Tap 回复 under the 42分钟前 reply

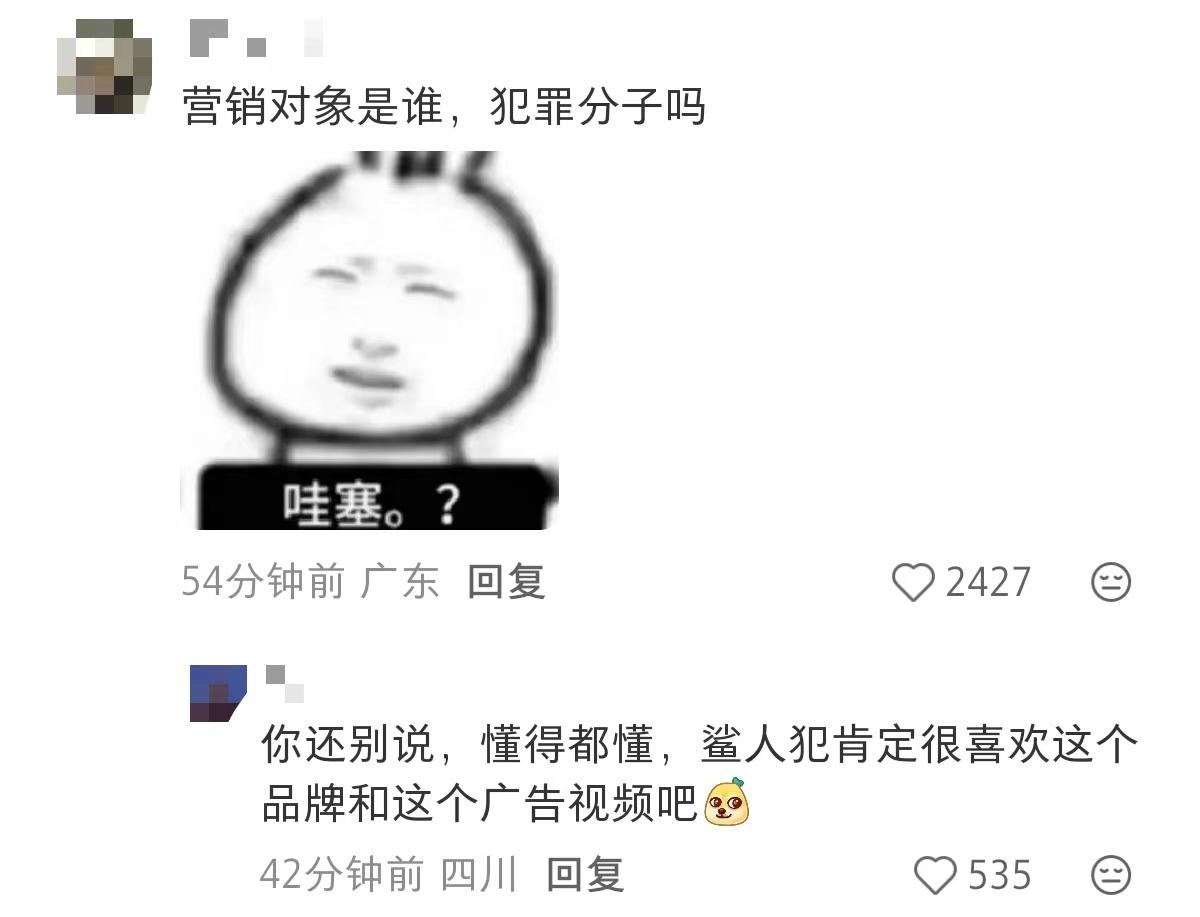pyautogui.click(x=585, y=875)
